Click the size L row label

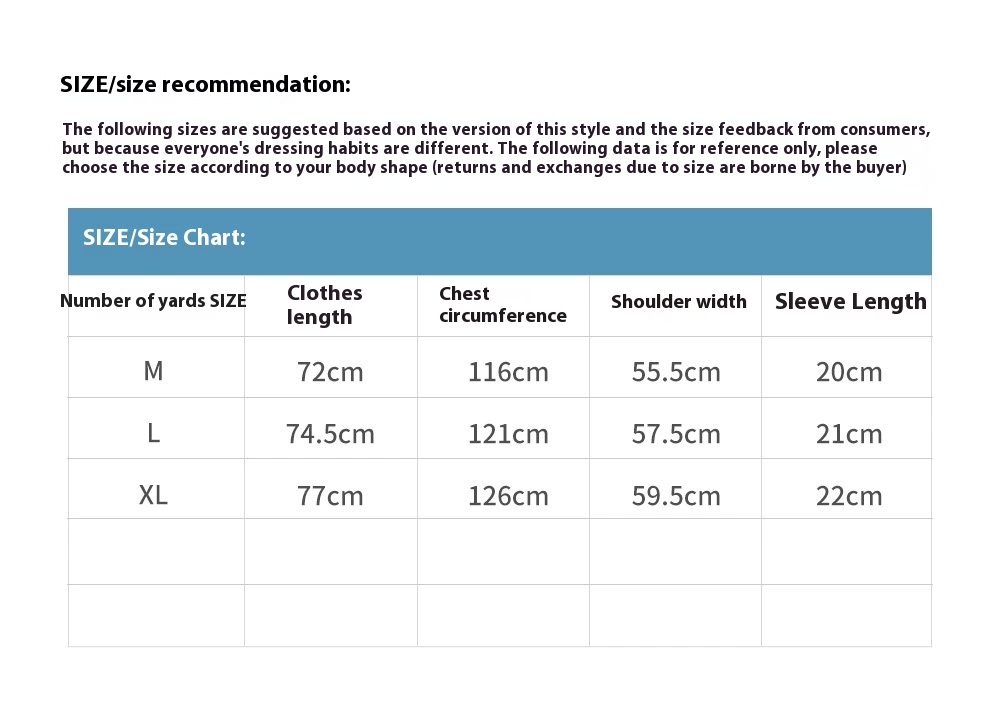pyautogui.click(x=153, y=433)
